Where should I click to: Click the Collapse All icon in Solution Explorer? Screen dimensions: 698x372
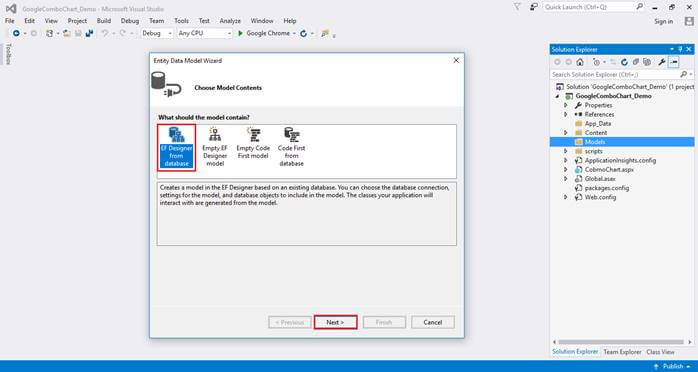[636, 62]
